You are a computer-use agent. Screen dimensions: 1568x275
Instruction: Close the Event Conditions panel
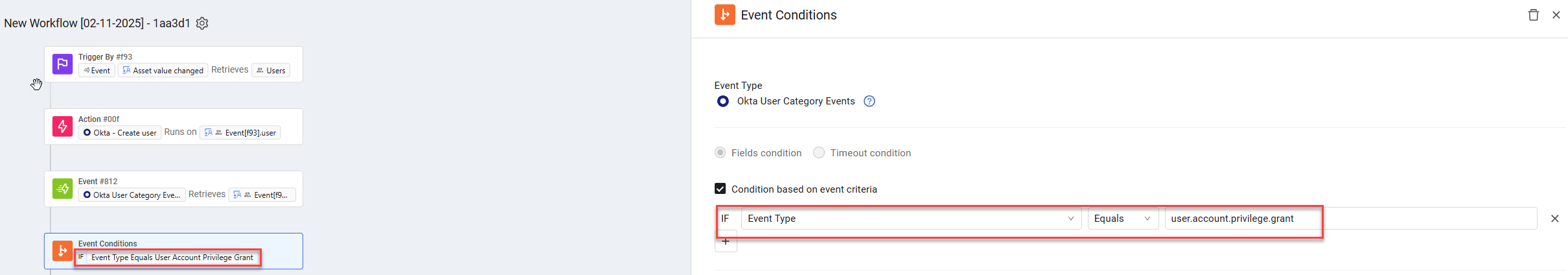click(x=1556, y=15)
